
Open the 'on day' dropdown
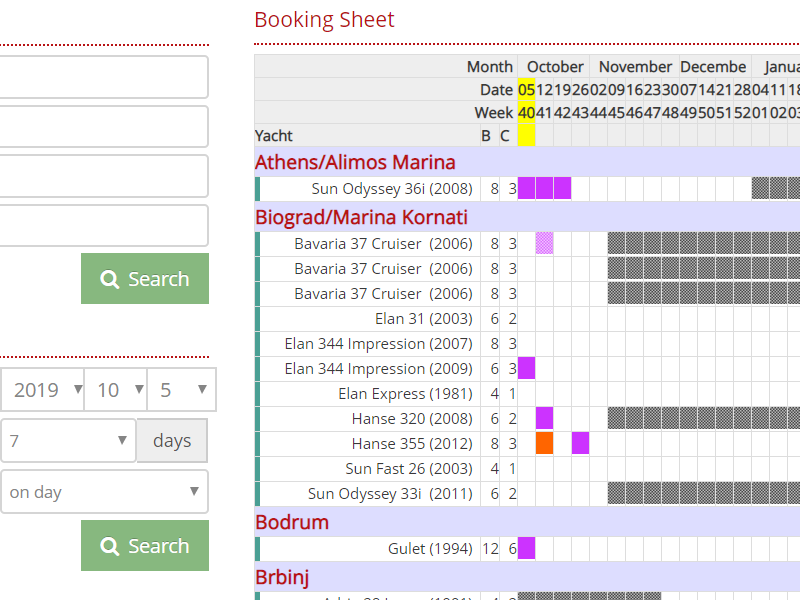coord(103,492)
